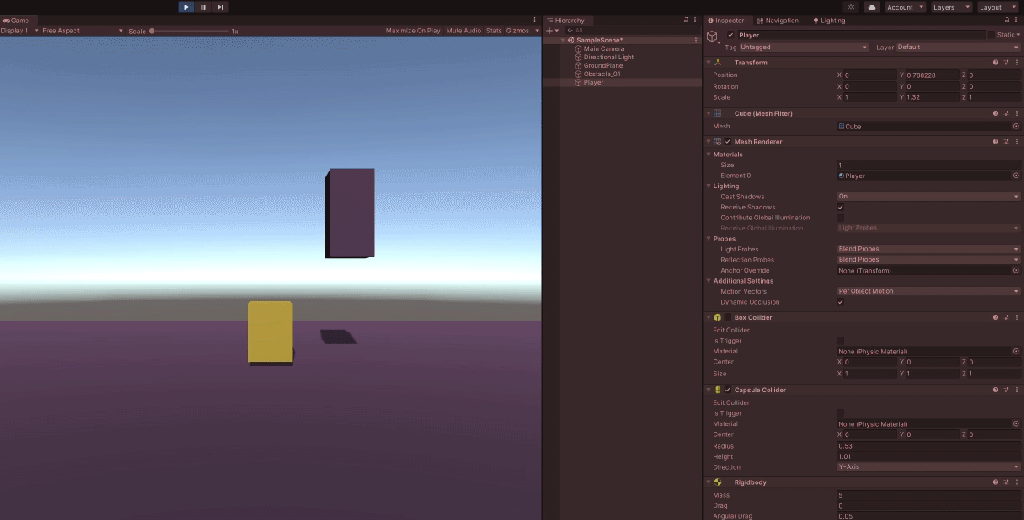Click the Player name field
The image size is (1024, 520).
[x=861, y=35]
